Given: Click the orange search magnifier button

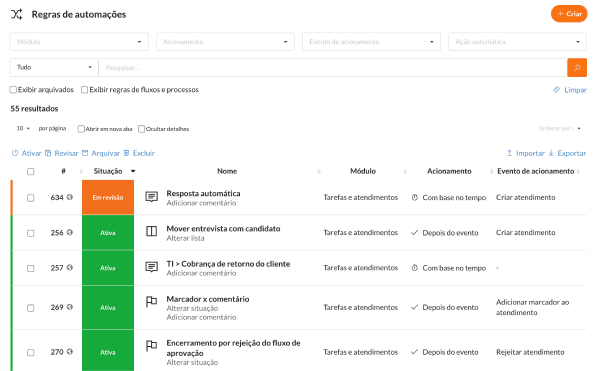Looking at the screenshot, I should coord(576,67).
